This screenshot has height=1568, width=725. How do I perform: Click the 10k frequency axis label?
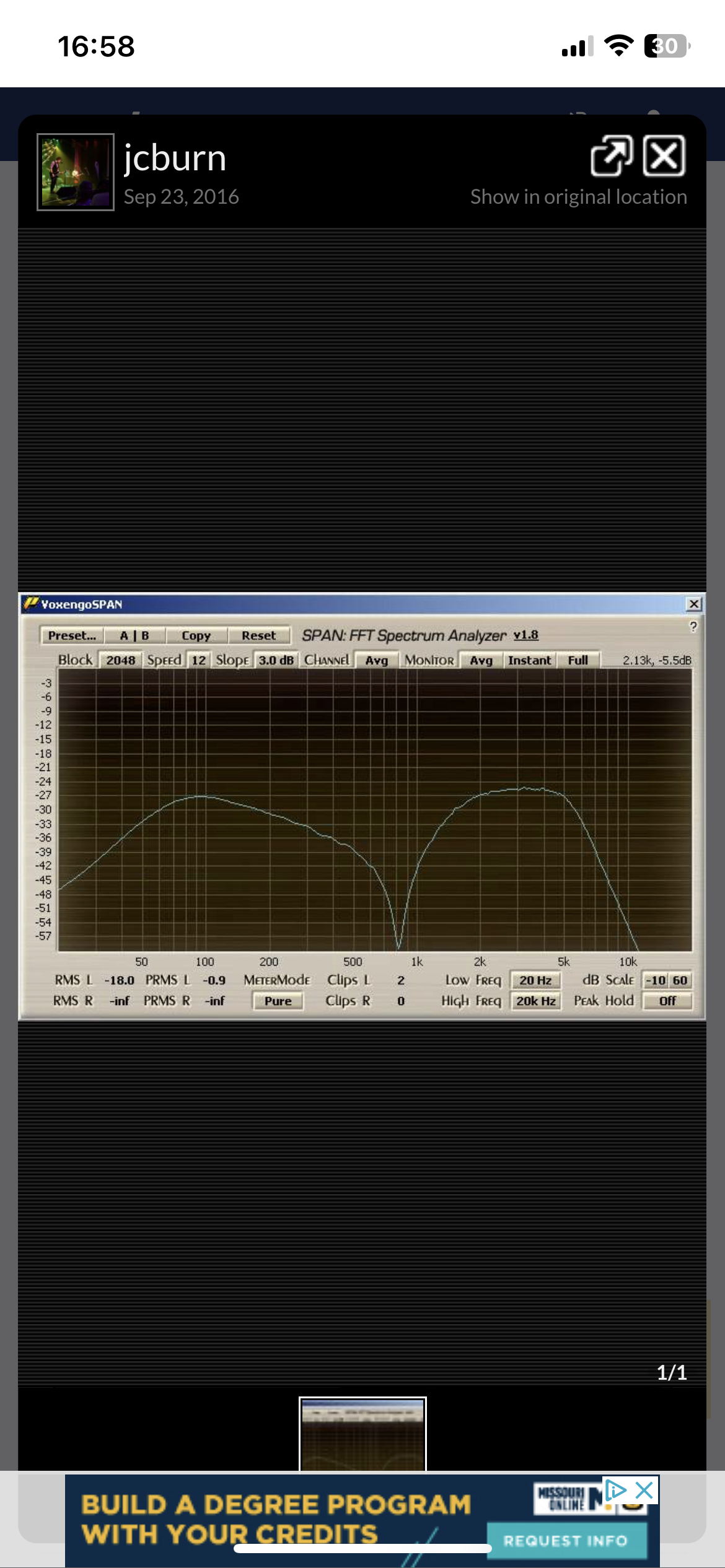[628, 962]
